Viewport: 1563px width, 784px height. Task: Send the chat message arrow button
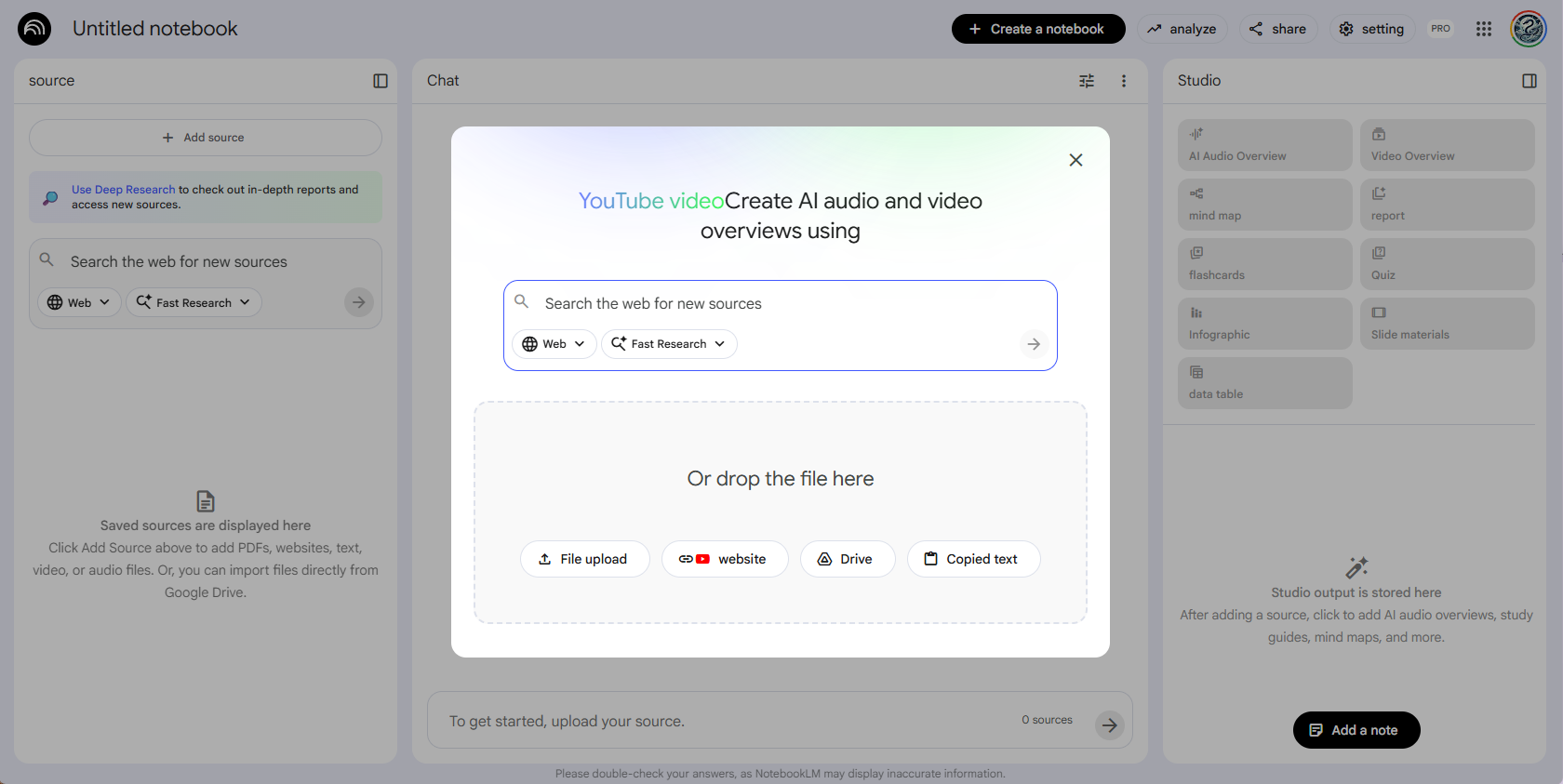tap(1109, 725)
